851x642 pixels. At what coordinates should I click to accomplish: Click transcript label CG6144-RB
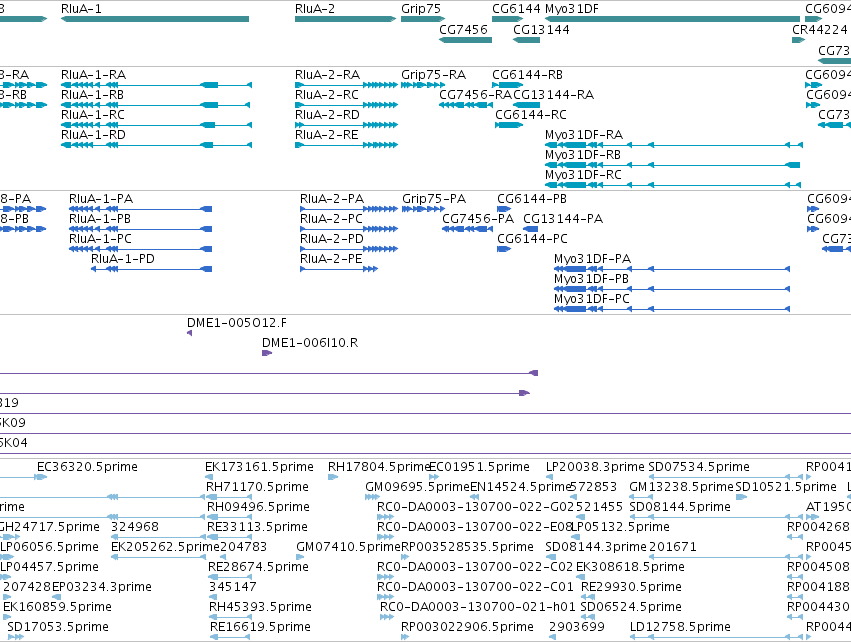coord(527,74)
